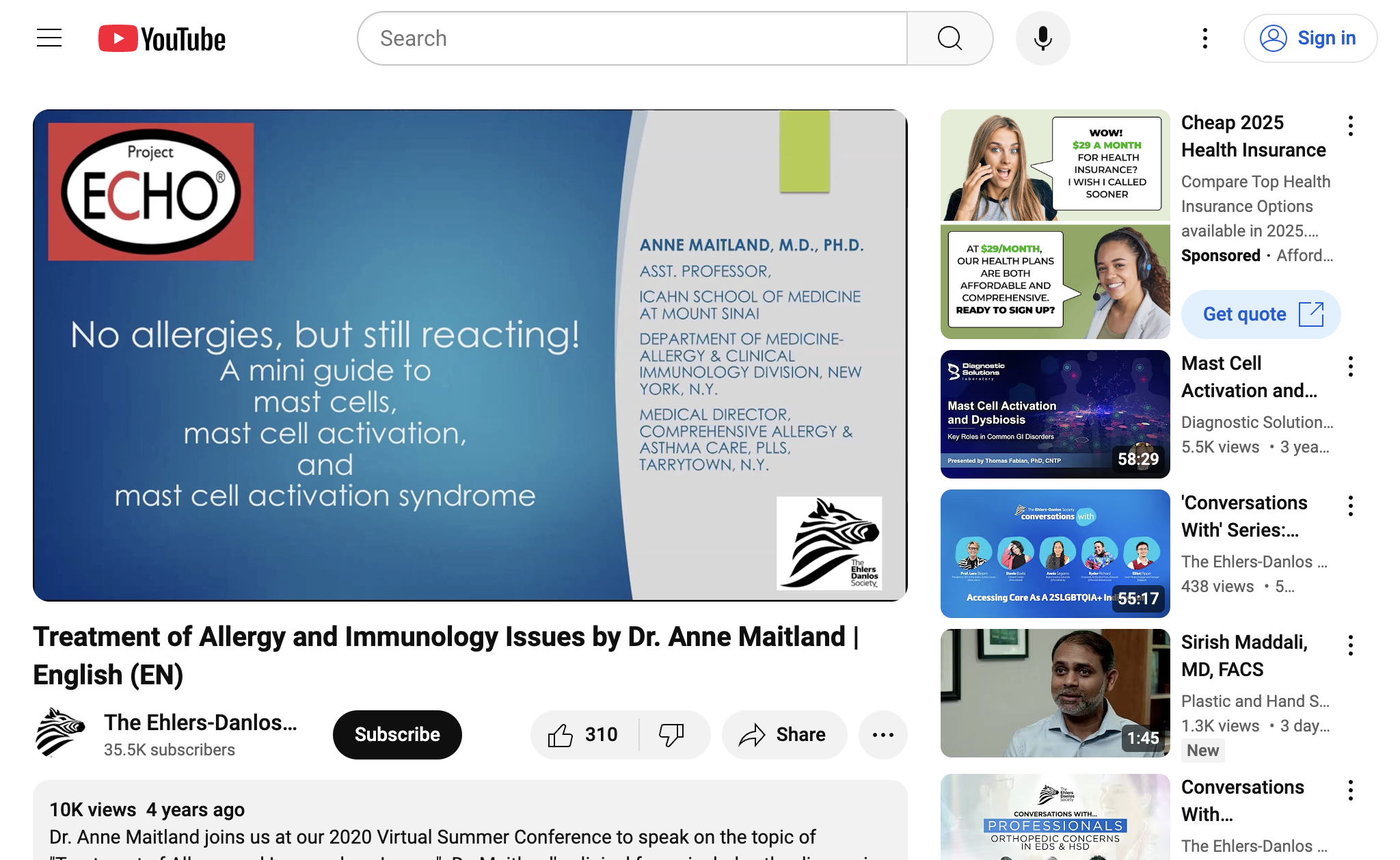Open The Ehlers-Danlos channel name link
1400x860 pixels.
(200, 723)
